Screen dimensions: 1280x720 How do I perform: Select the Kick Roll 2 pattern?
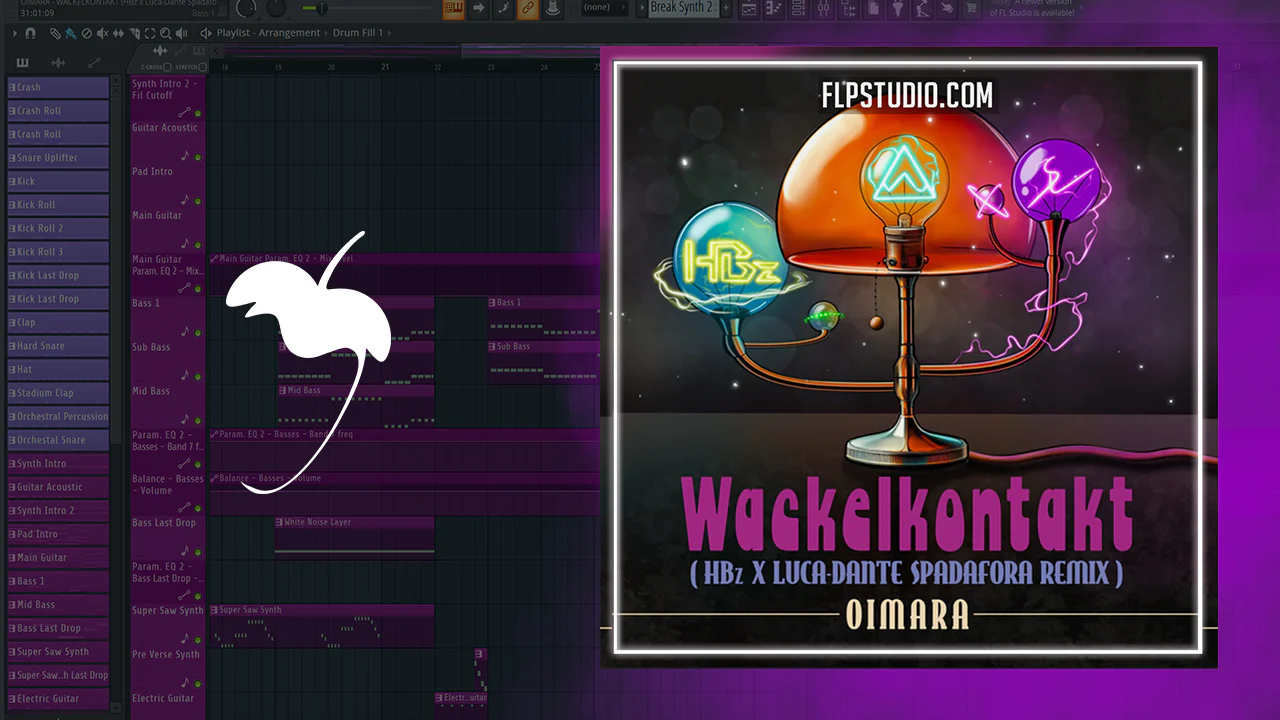click(58, 228)
